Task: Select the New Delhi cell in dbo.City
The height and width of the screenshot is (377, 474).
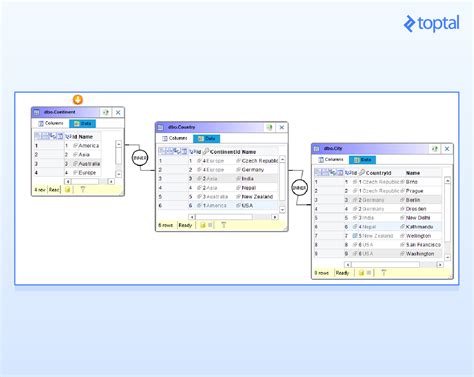Action: pos(421,218)
